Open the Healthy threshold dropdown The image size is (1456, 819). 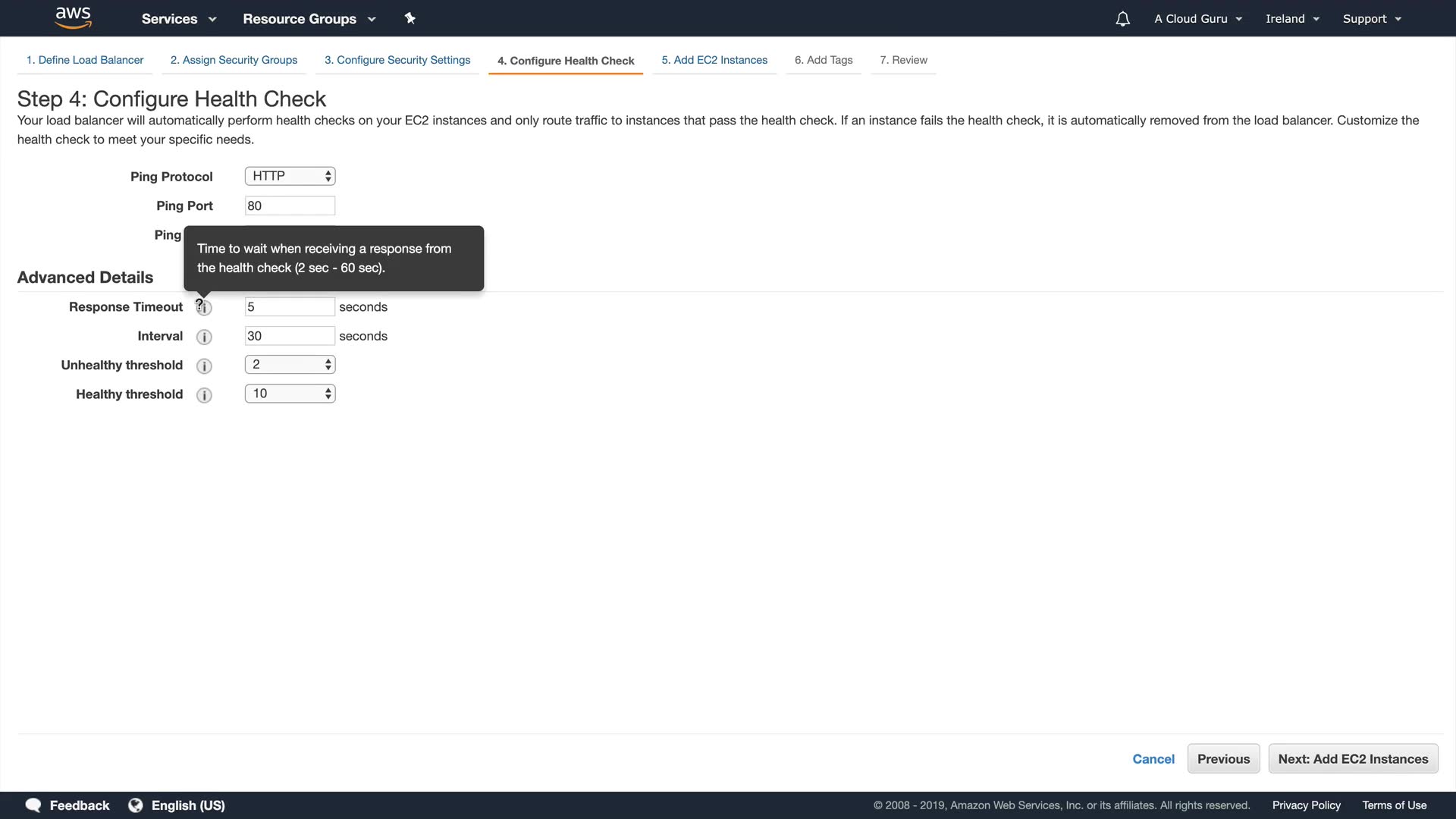(x=290, y=394)
